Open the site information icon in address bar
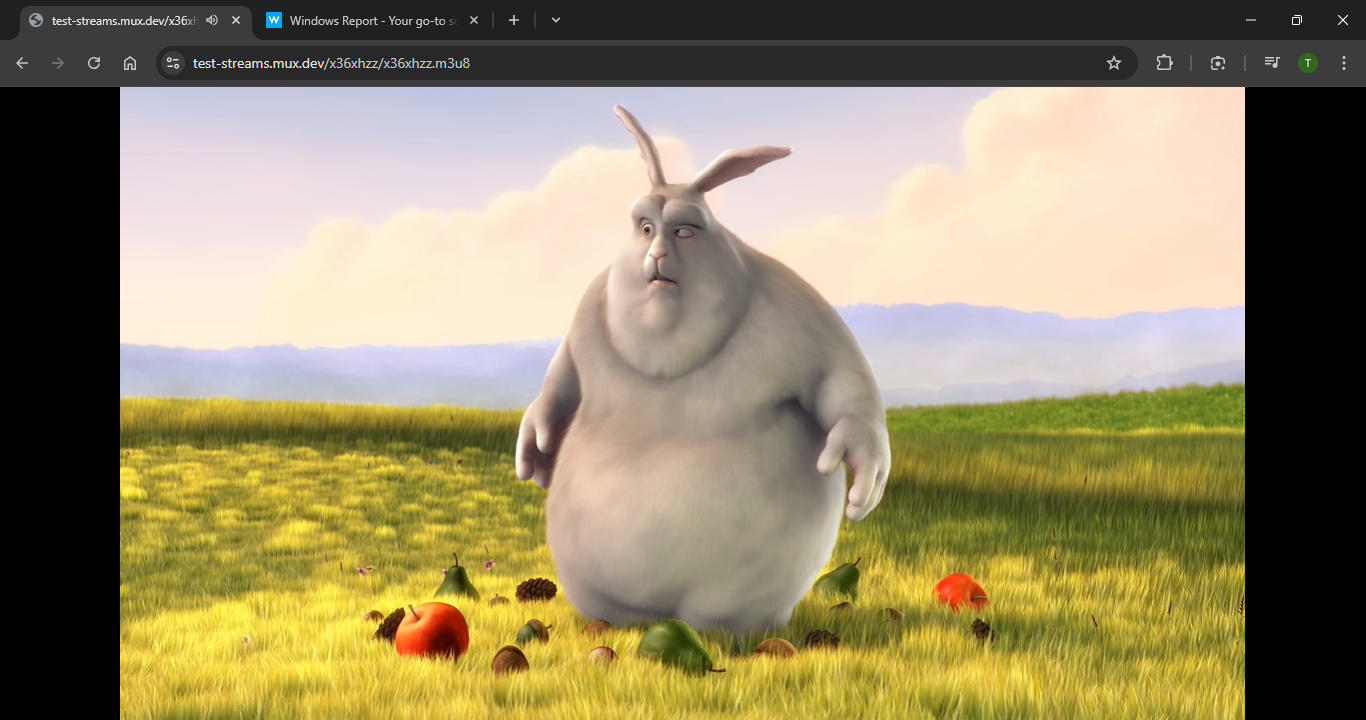Screen dimensions: 1366x720 tap(172, 62)
